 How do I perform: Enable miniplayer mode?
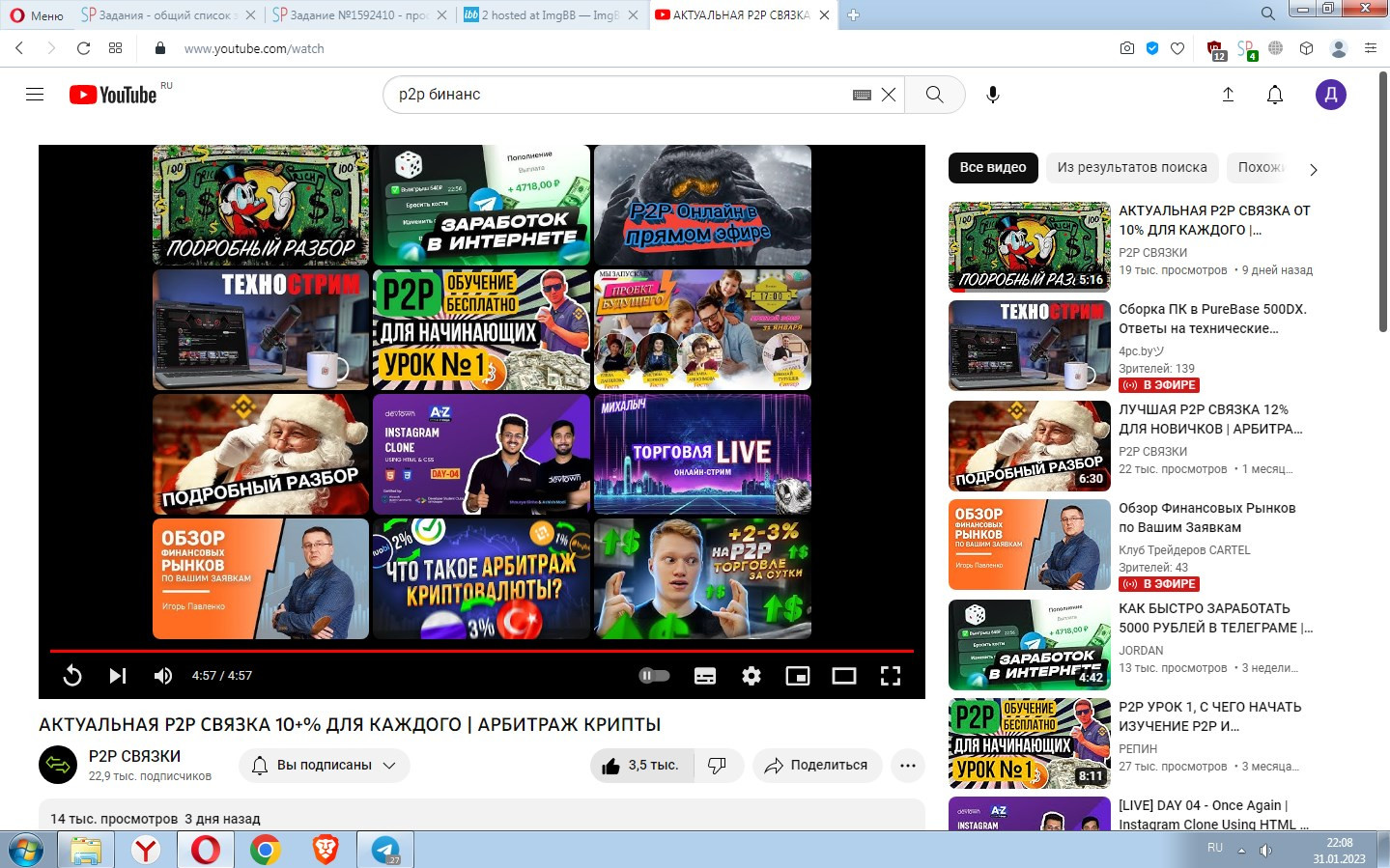tap(798, 676)
